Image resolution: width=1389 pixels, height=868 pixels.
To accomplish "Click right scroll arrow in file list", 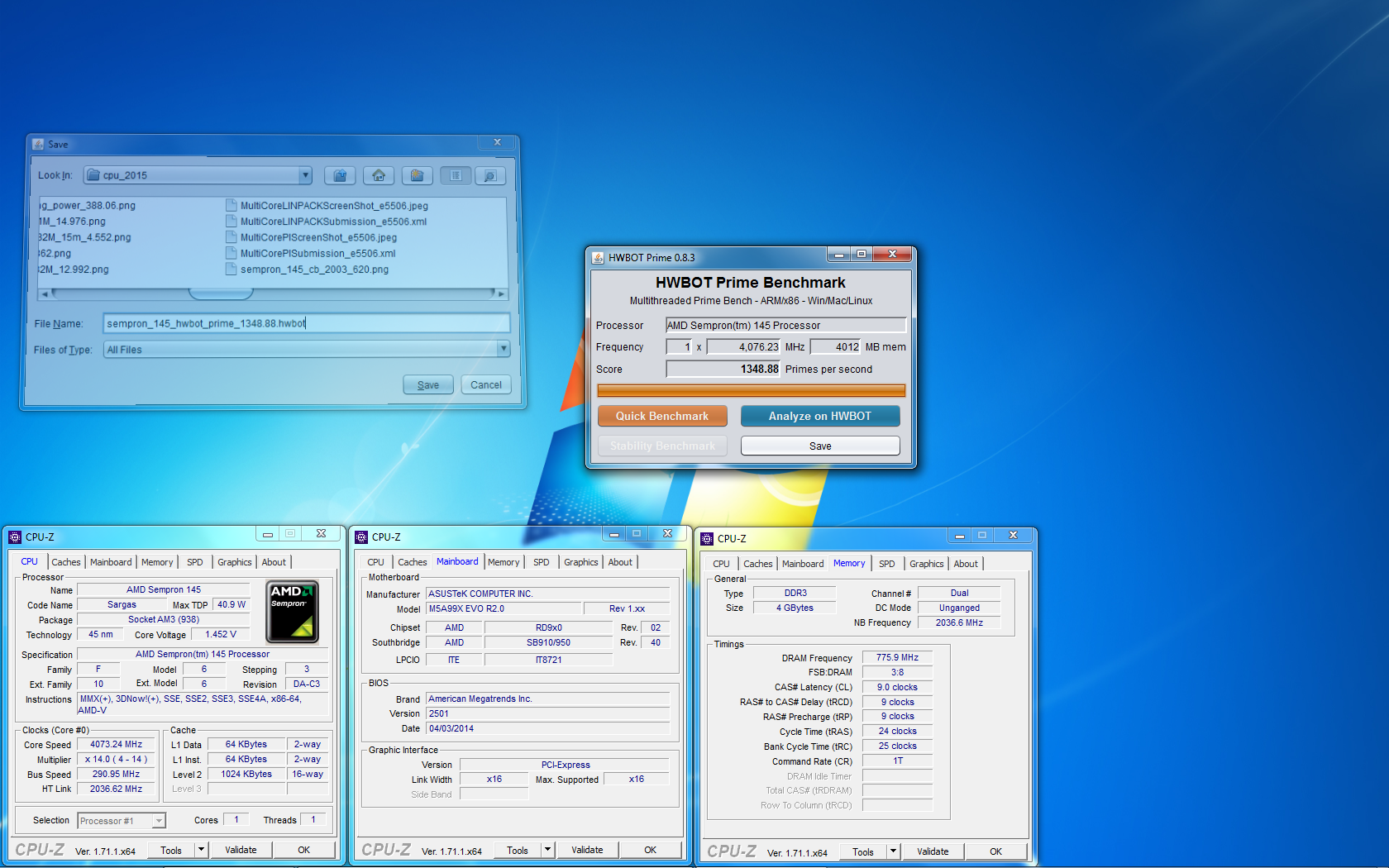I will pos(501,293).
